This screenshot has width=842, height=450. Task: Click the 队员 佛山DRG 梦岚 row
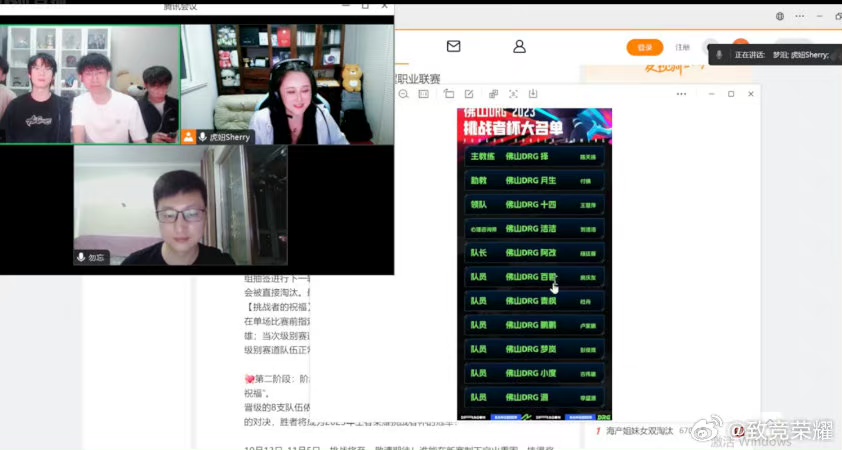coord(534,349)
